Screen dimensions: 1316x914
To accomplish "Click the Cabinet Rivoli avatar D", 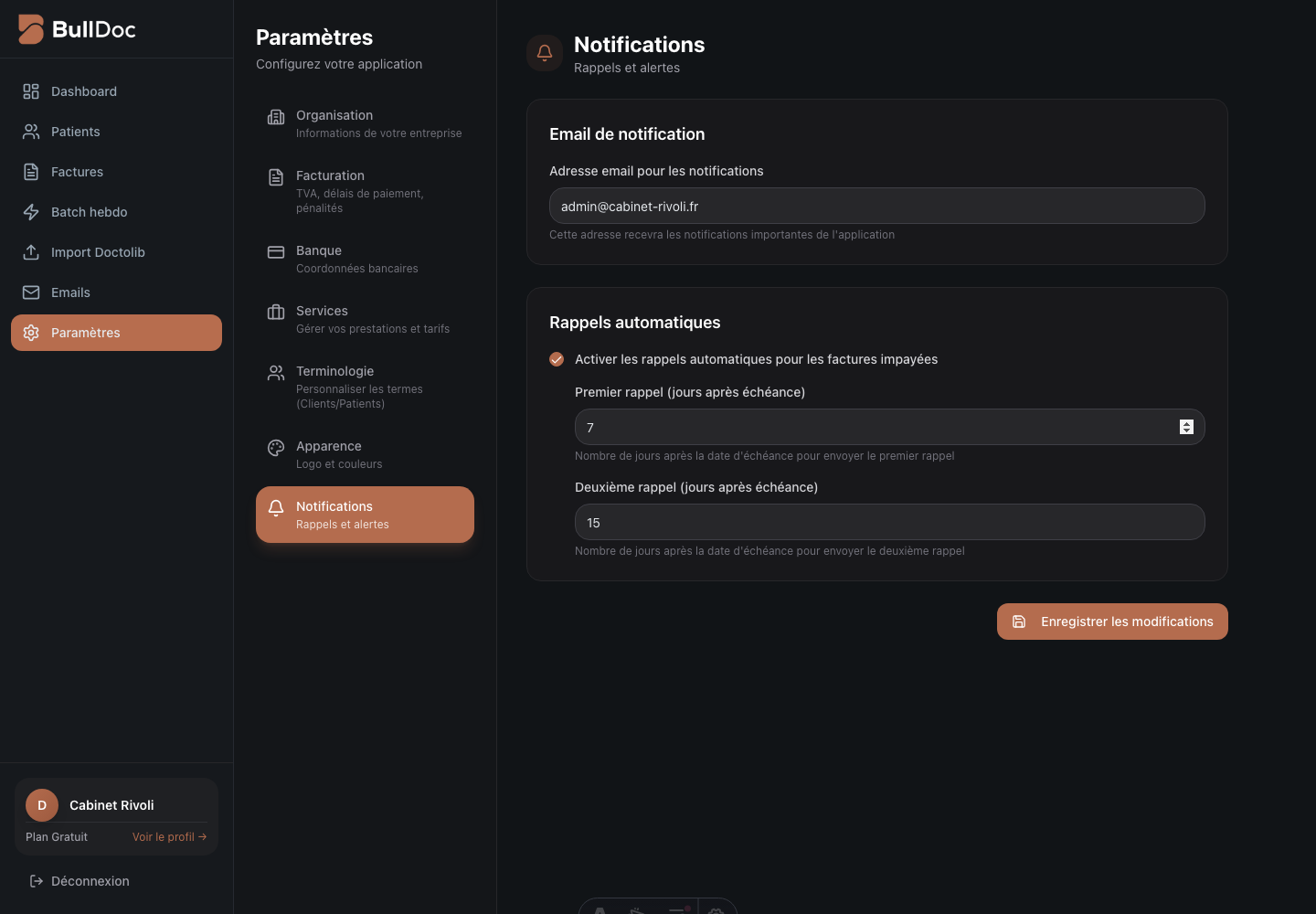I will (x=42, y=805).
